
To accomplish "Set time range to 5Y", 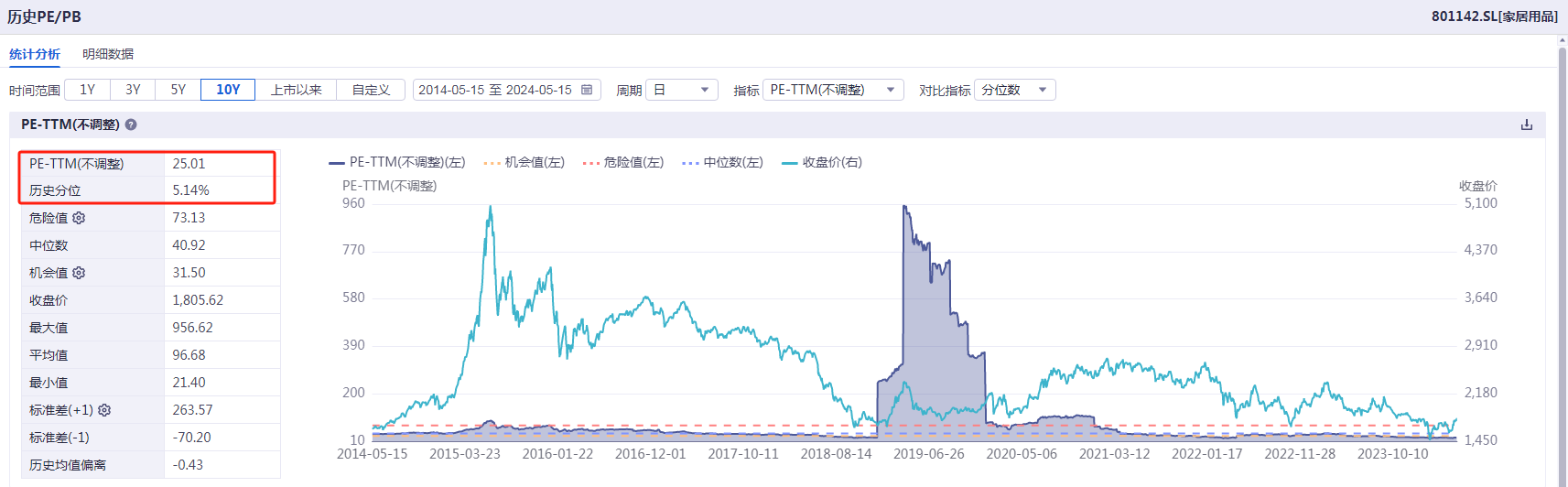I will coord(178,90).
